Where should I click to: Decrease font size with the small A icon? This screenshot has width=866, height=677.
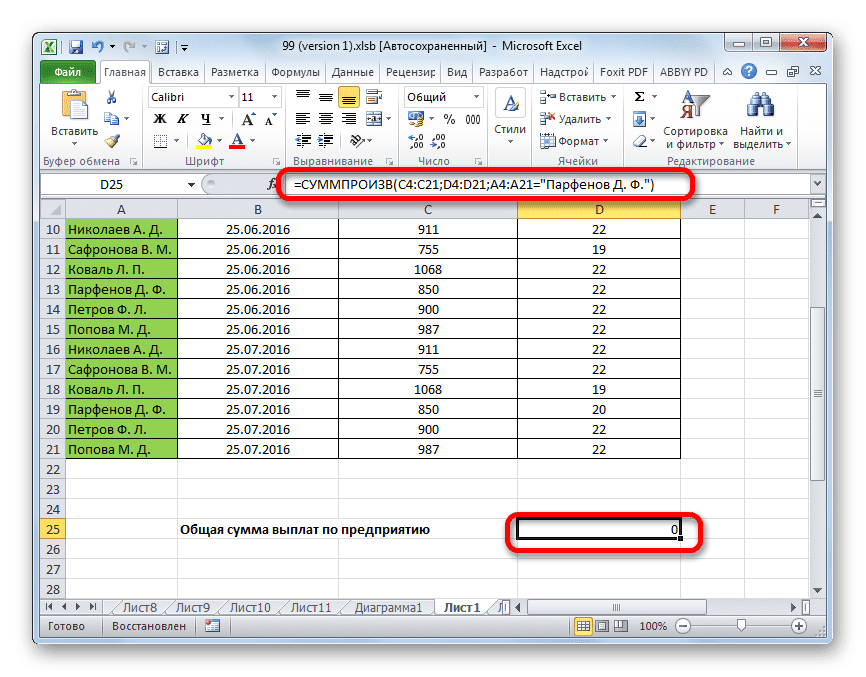[271, 119]
